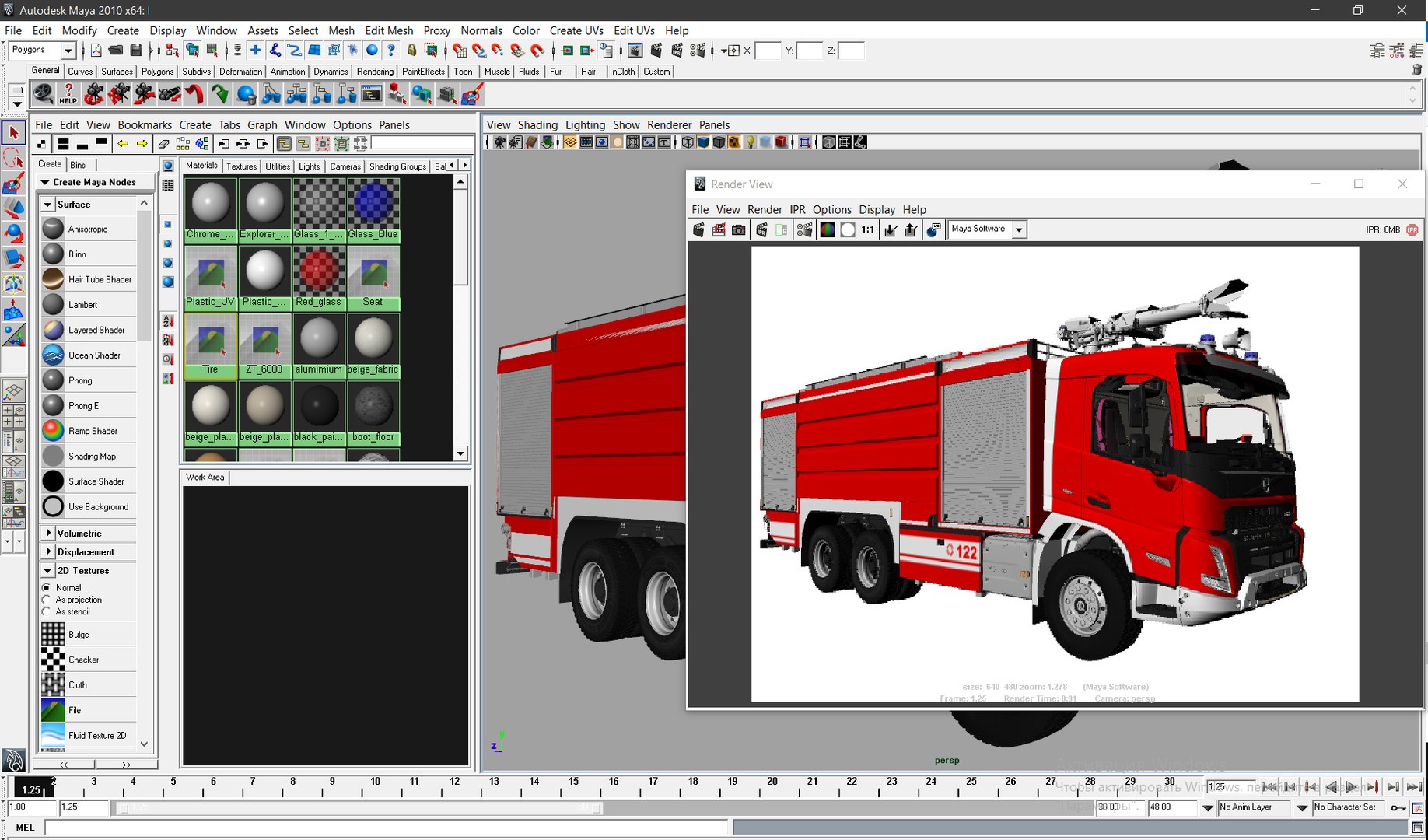This screenshot has width=1428, height=840.
Task: Collapse the Surface section expander
Action: (48, 205)
